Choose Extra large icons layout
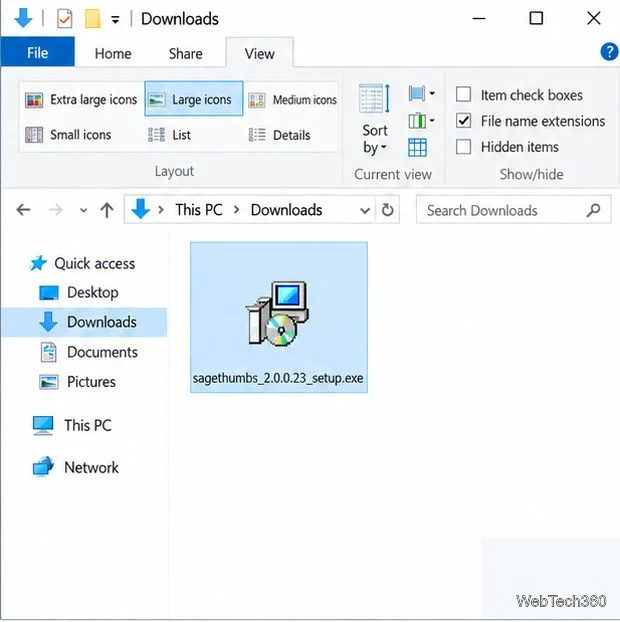Viewport: 620px width, 622px height. 81,100
